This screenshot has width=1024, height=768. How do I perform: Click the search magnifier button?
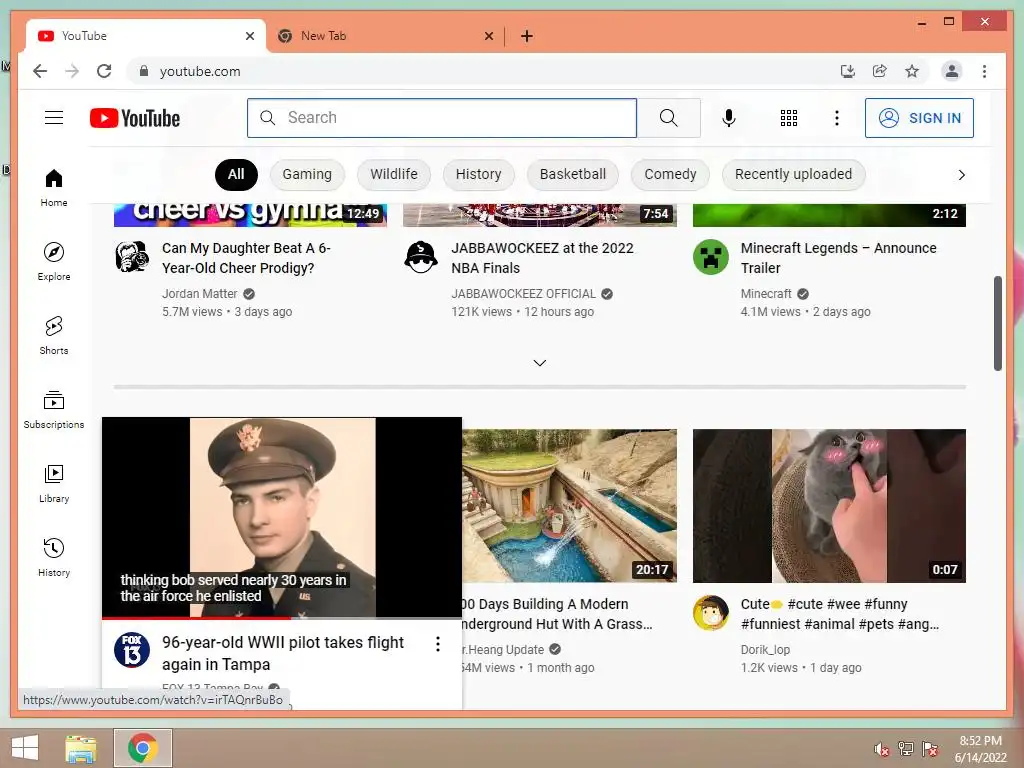[x=668, y=118]
